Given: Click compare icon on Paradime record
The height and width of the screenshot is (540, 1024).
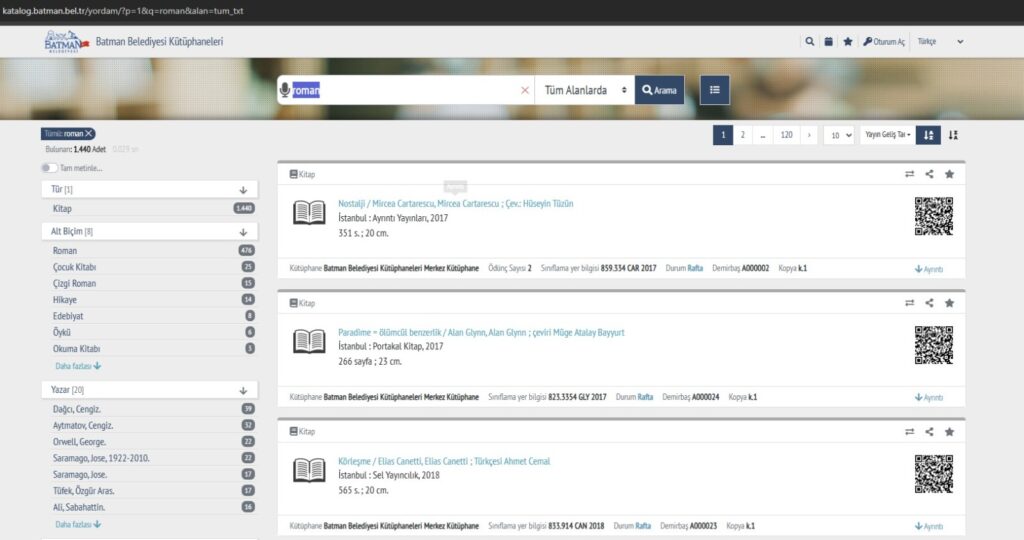Looking at the screenshot, I should pos(909,302).
